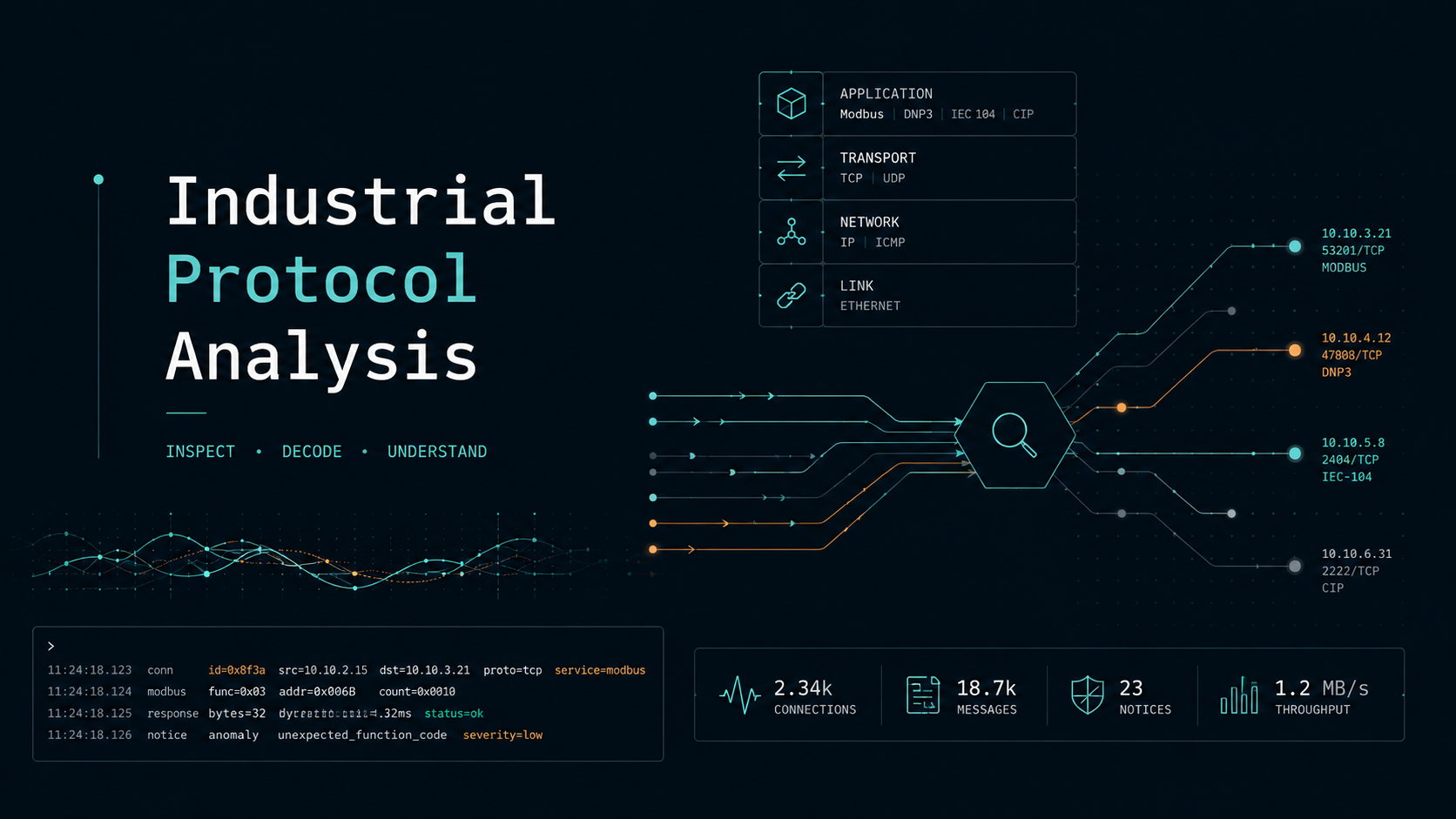Viewport: 1456px width, 819px height.
Task: Click the IEC 104 protocol label
Action: pos(973,114)
